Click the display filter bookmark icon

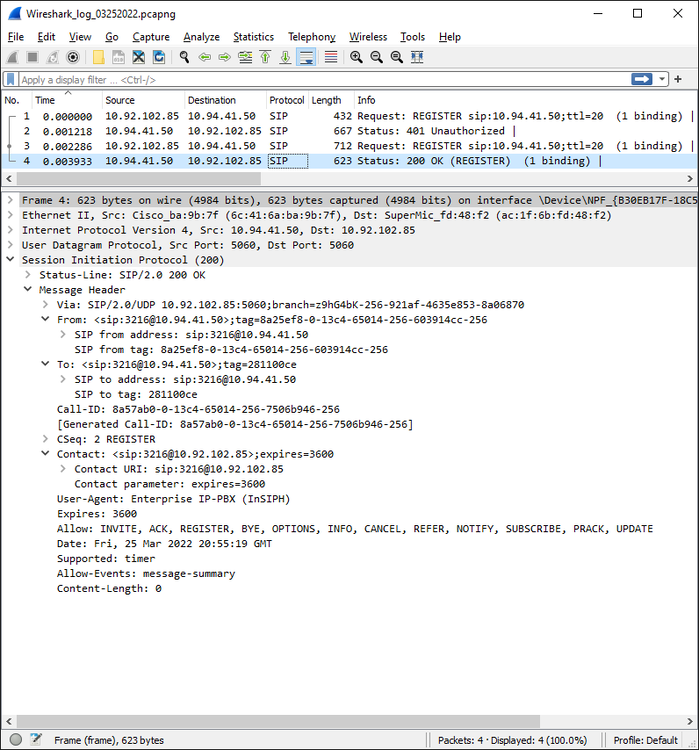(x=10, y=79)
